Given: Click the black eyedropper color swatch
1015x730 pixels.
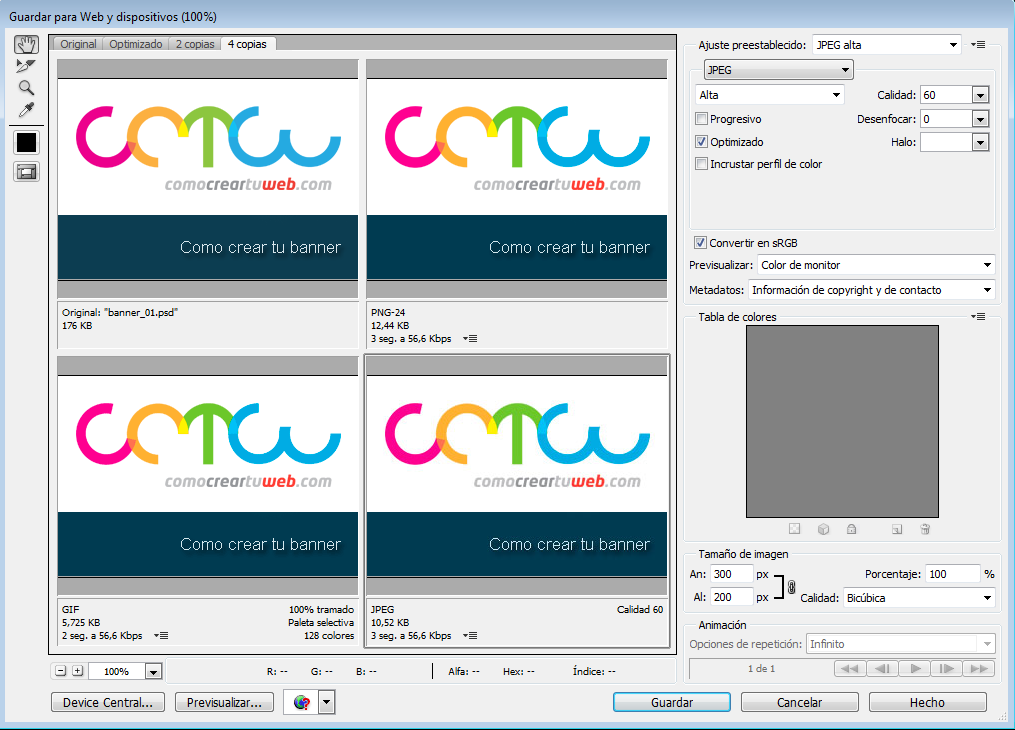Looking at the screenshot, I should tap(27, 142).
